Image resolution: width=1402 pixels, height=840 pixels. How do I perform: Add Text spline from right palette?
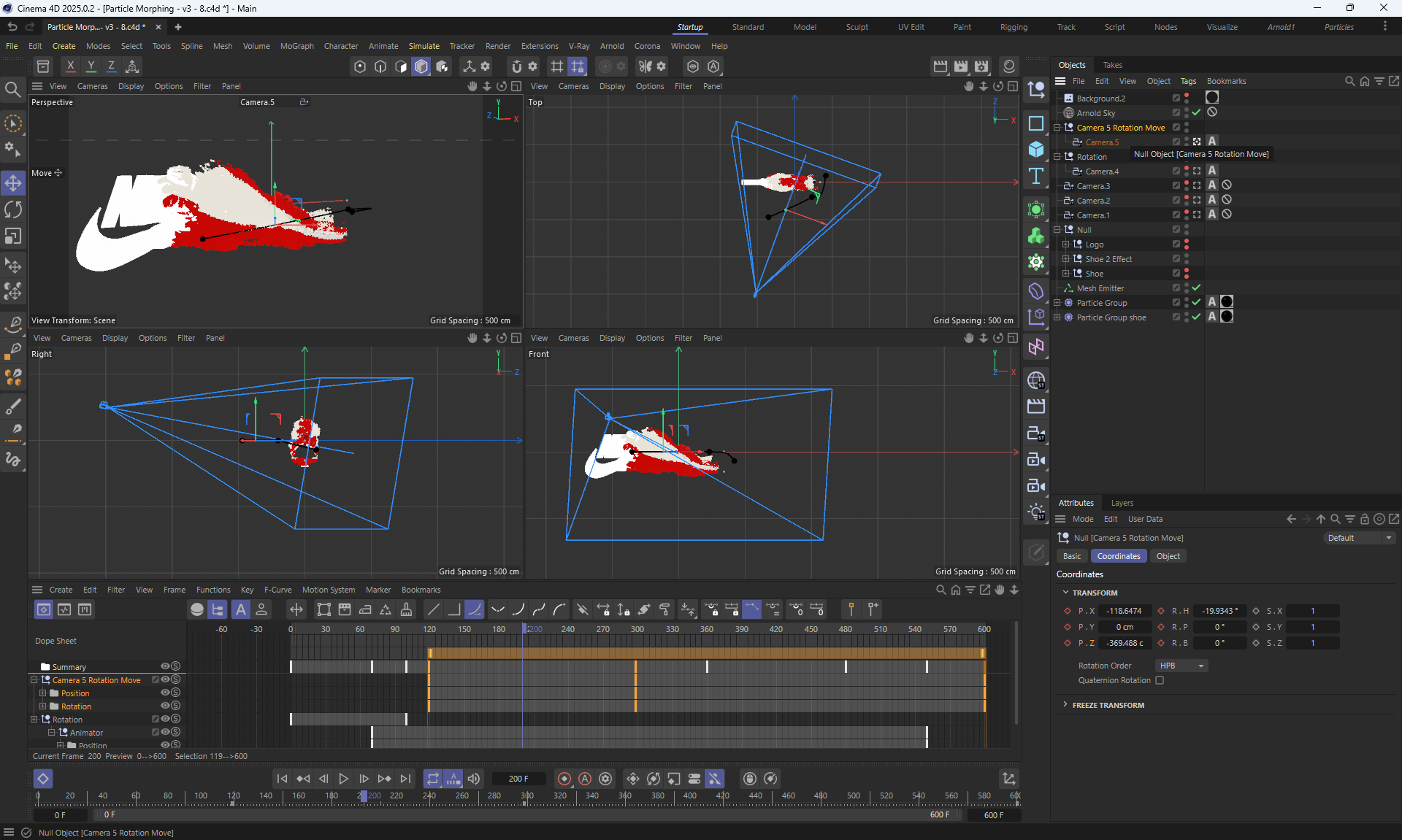point(1036,176)
